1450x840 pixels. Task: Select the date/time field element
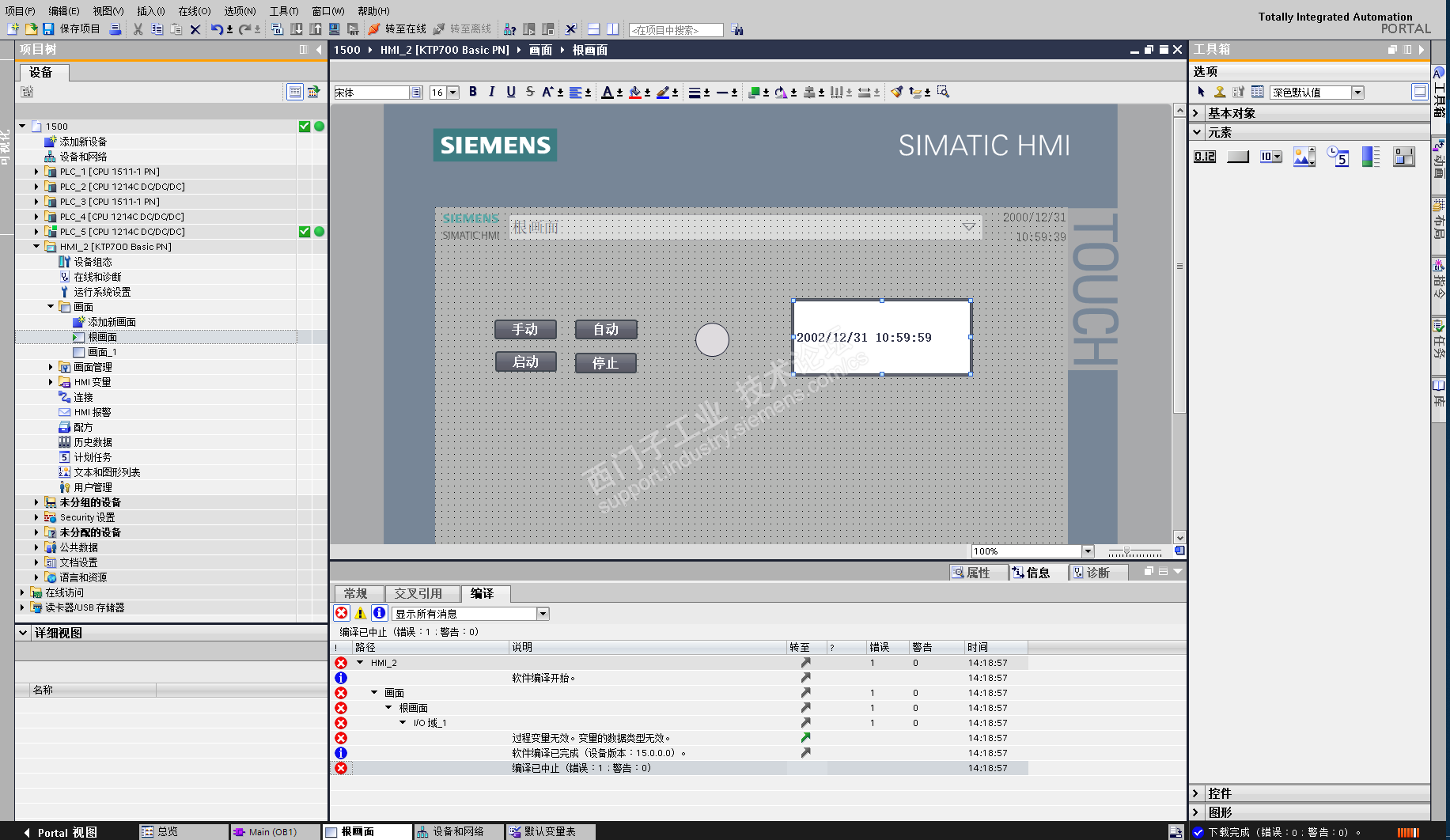1338,157
